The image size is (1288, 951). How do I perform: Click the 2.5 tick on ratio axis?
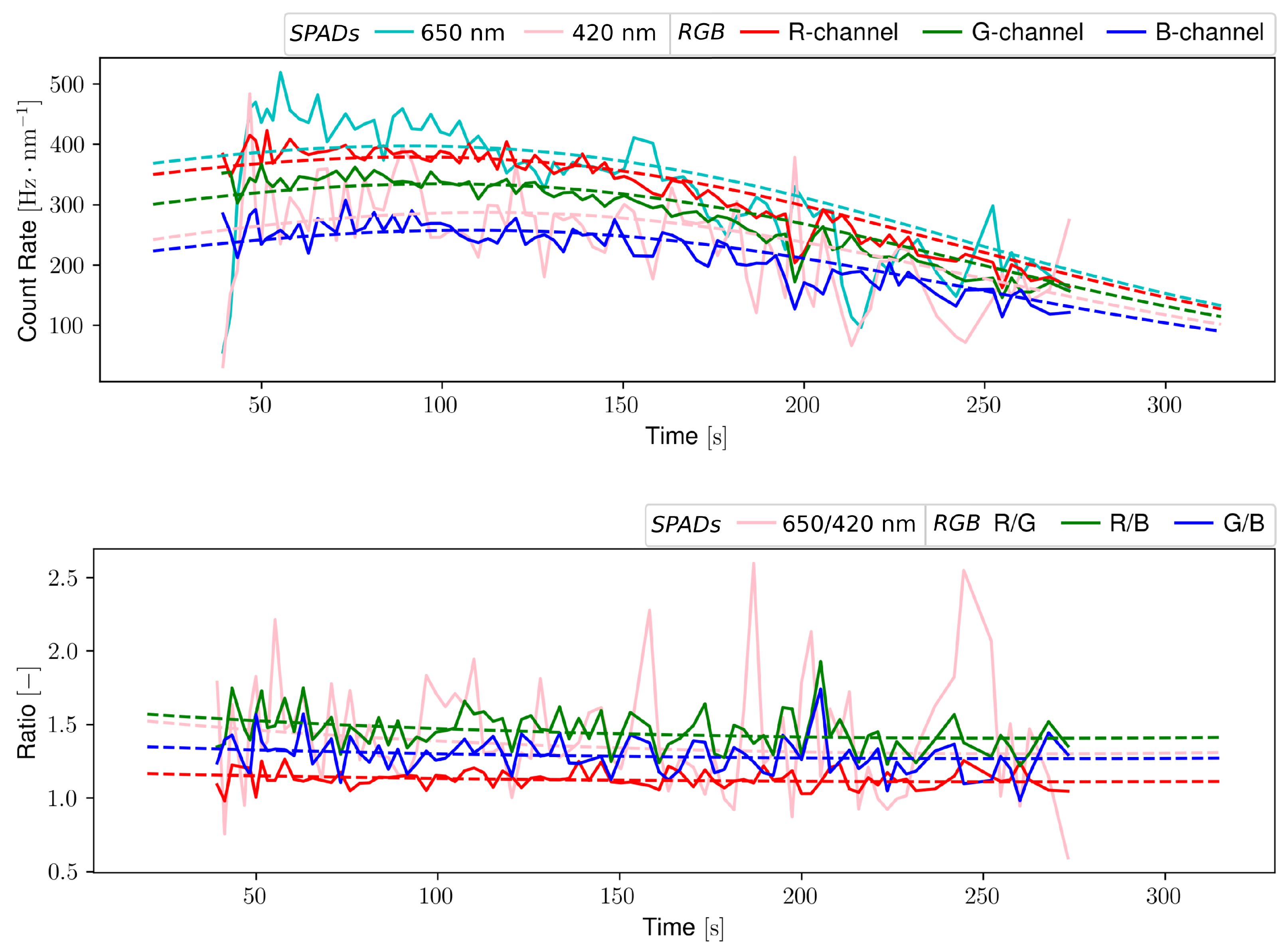tap(63, 578)
